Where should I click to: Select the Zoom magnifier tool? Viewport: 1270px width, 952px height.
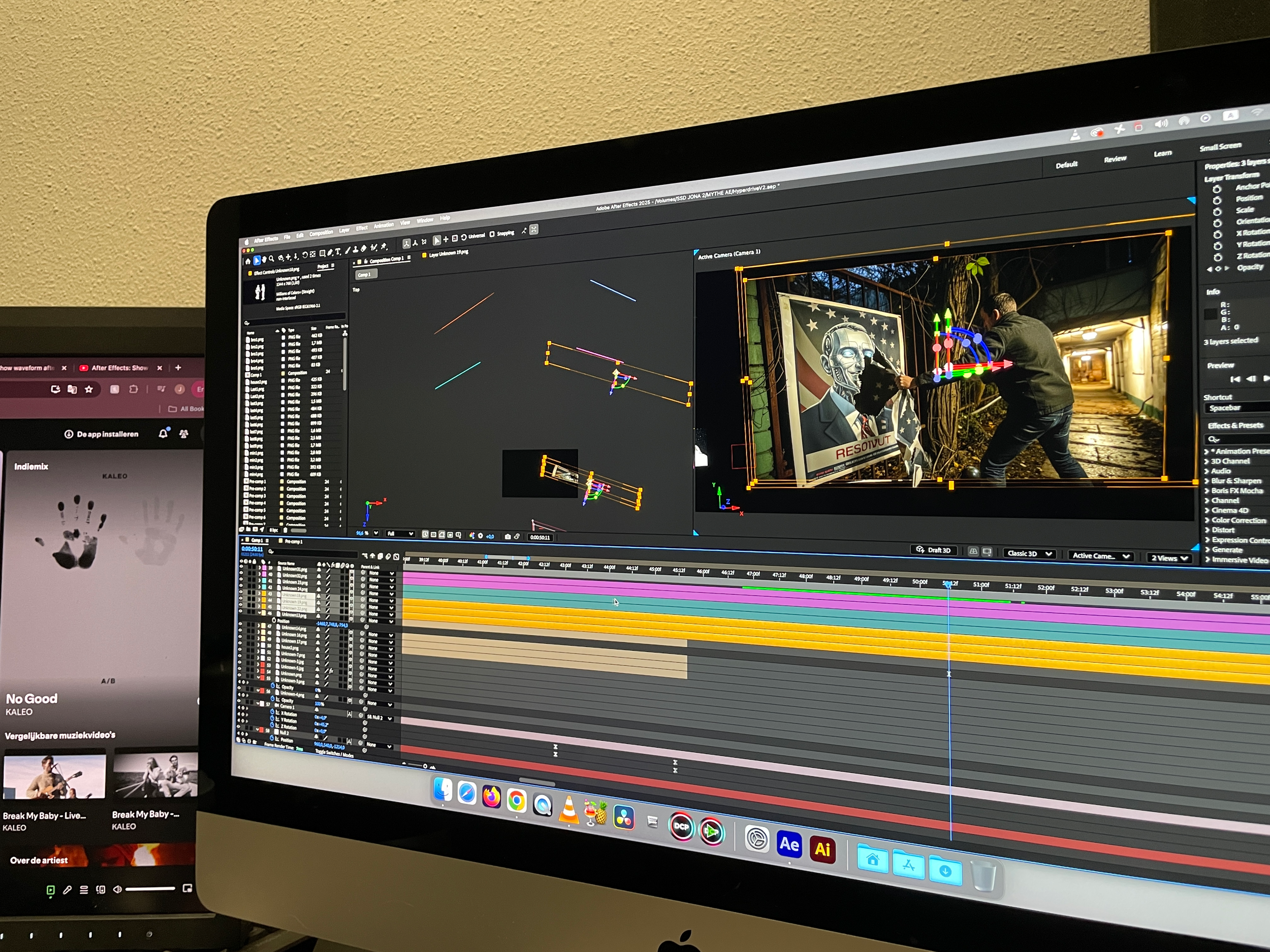pos(272,259)
